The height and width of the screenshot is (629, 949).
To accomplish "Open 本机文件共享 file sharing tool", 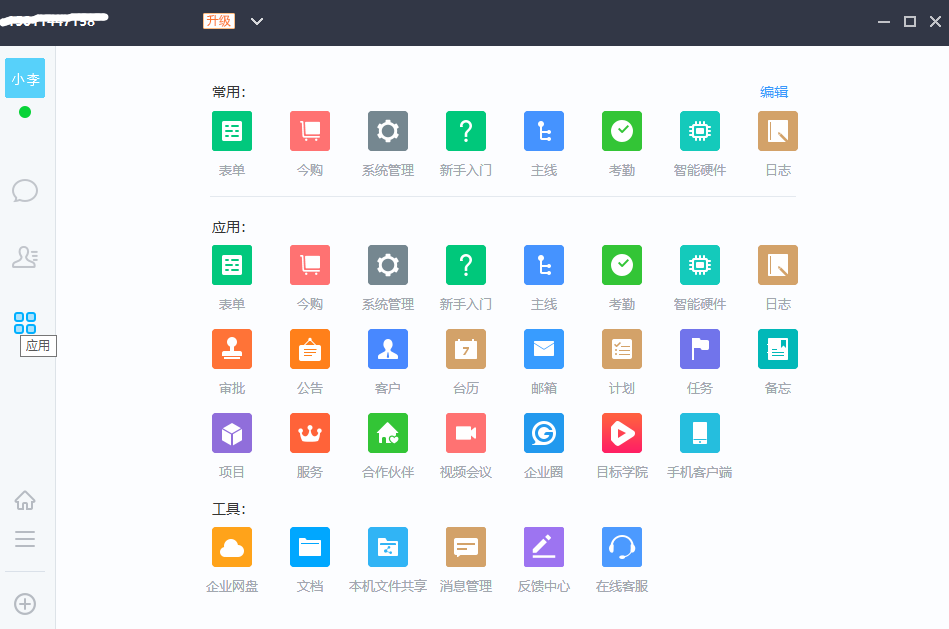I will pyautogui.click(x=387, y=547).
